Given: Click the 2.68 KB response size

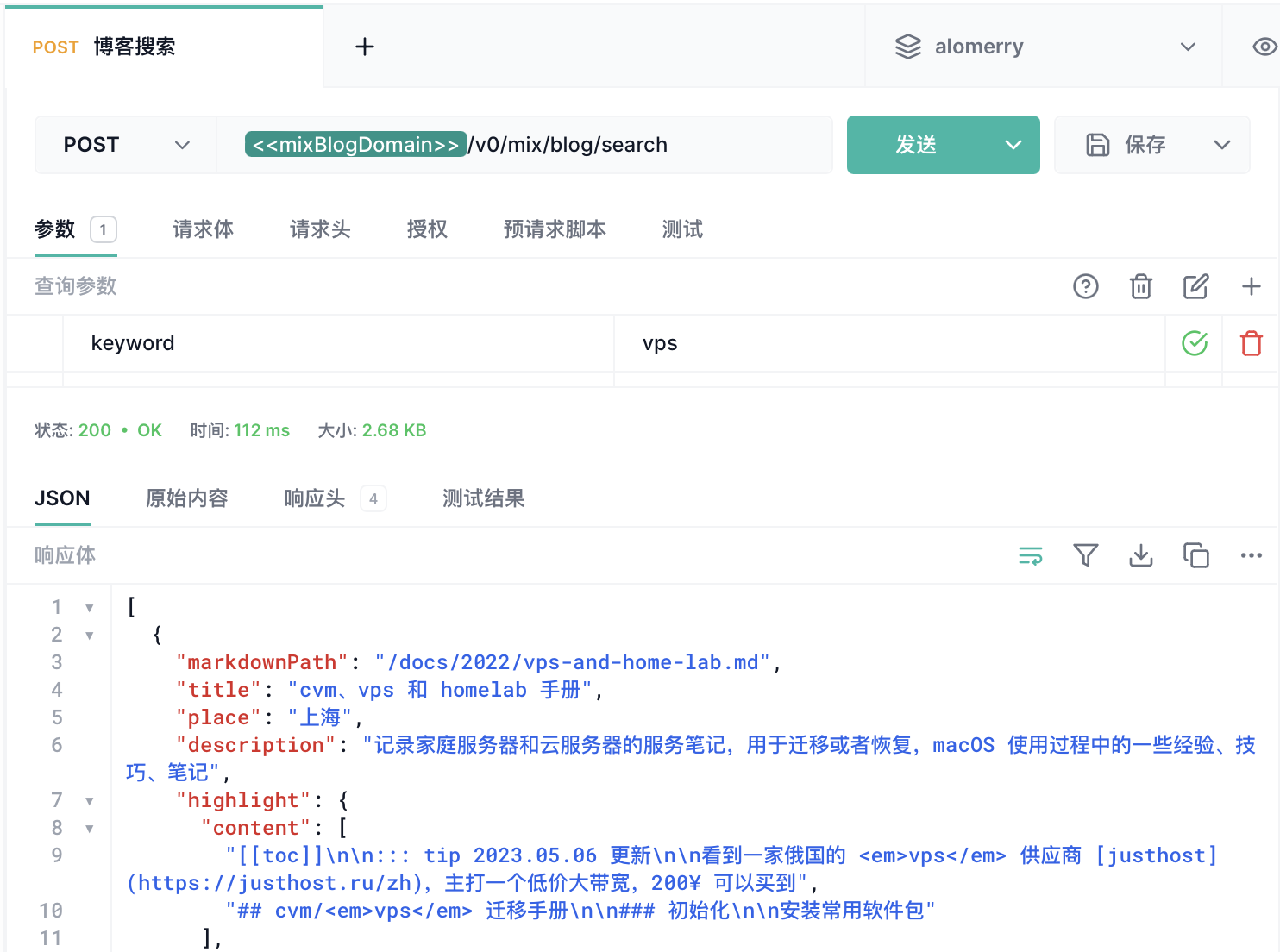Looking at the screenshot, I should click(394, 430).
